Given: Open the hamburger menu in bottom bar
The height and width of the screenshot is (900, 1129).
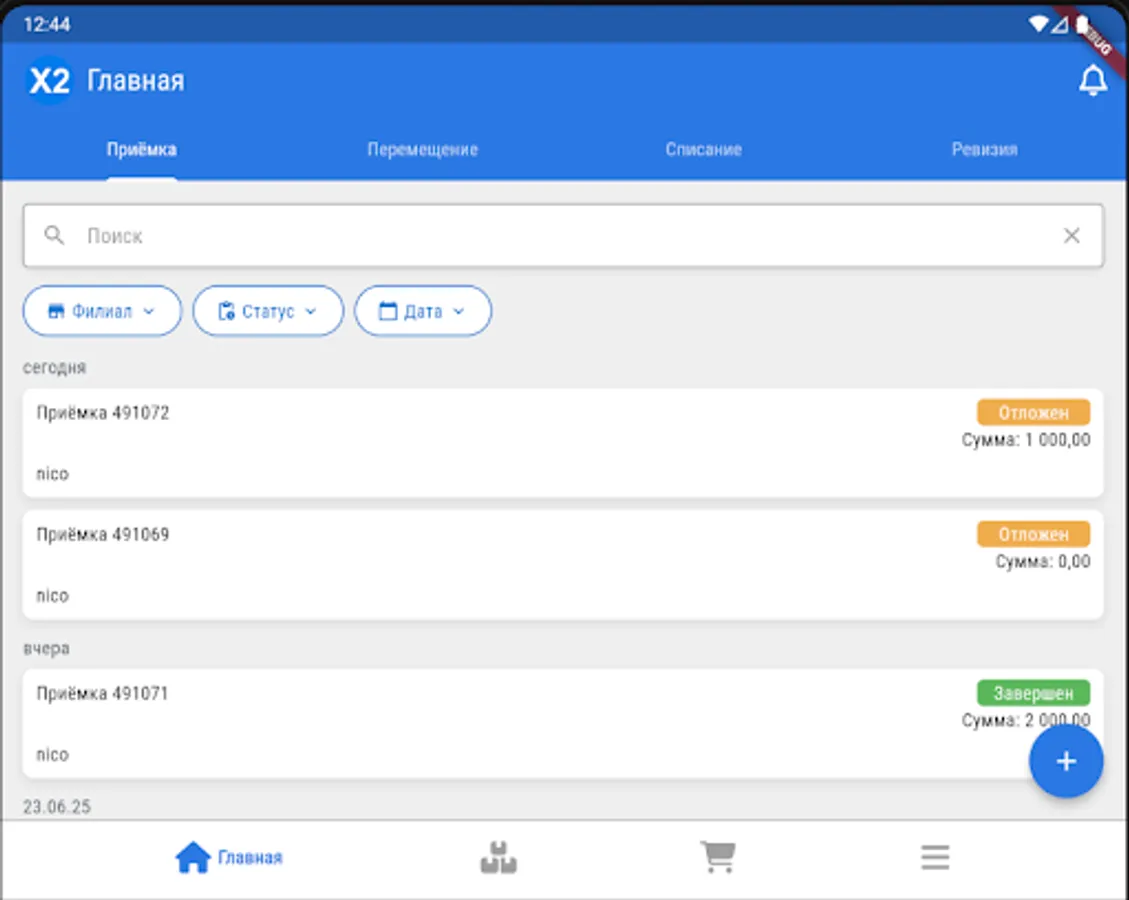Looking at the screenshot, I should coord(935,856).
